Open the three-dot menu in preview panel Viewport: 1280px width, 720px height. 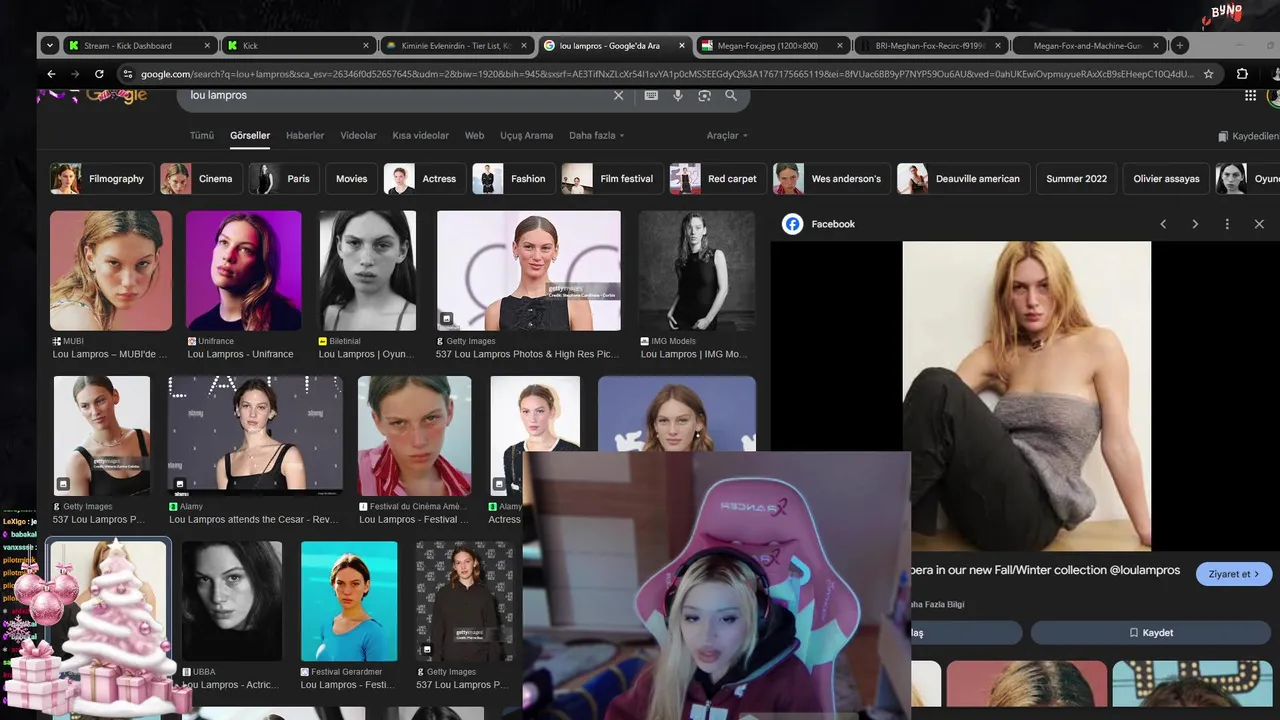point(1227,224)
